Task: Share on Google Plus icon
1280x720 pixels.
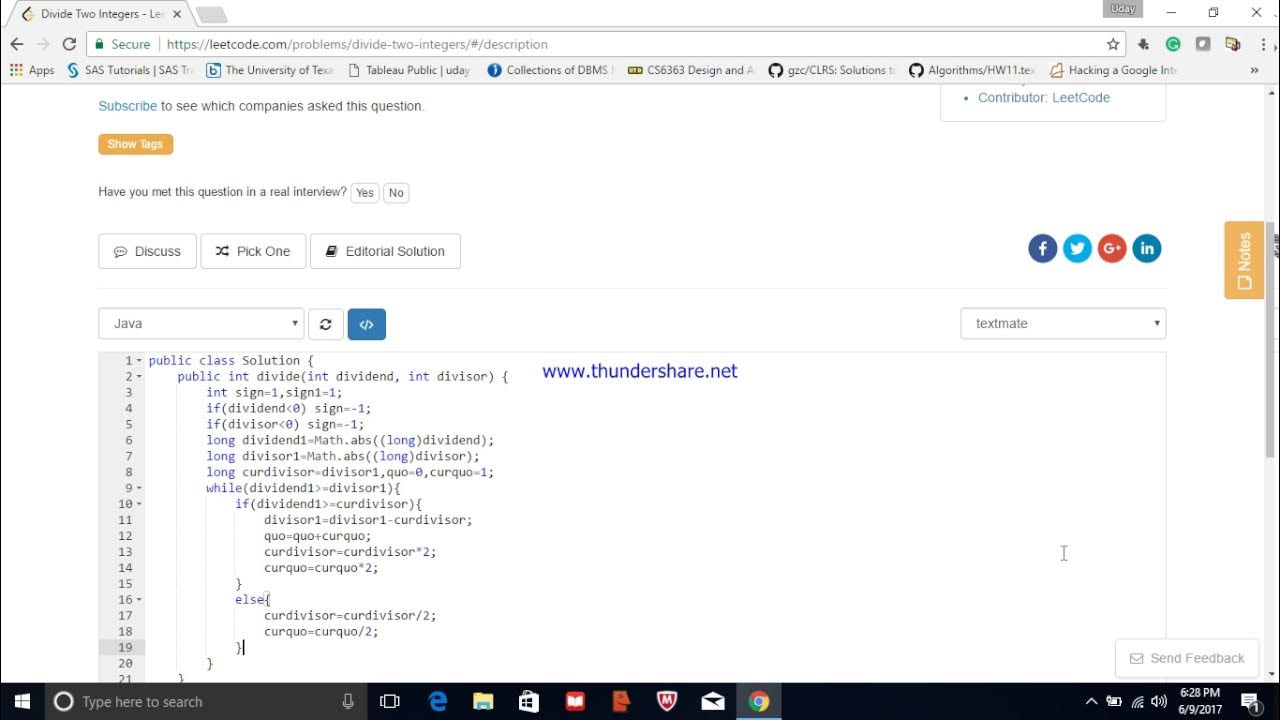Action: pos(1112,248)
